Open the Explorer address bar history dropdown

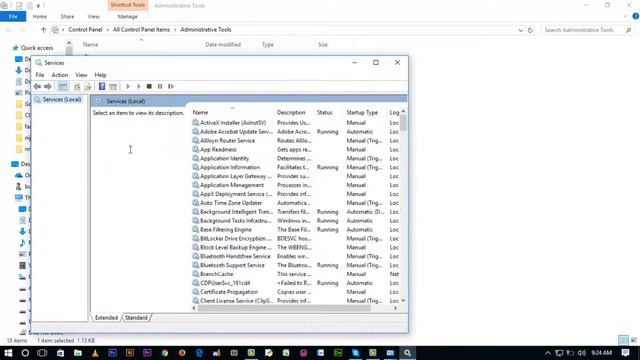520,30
